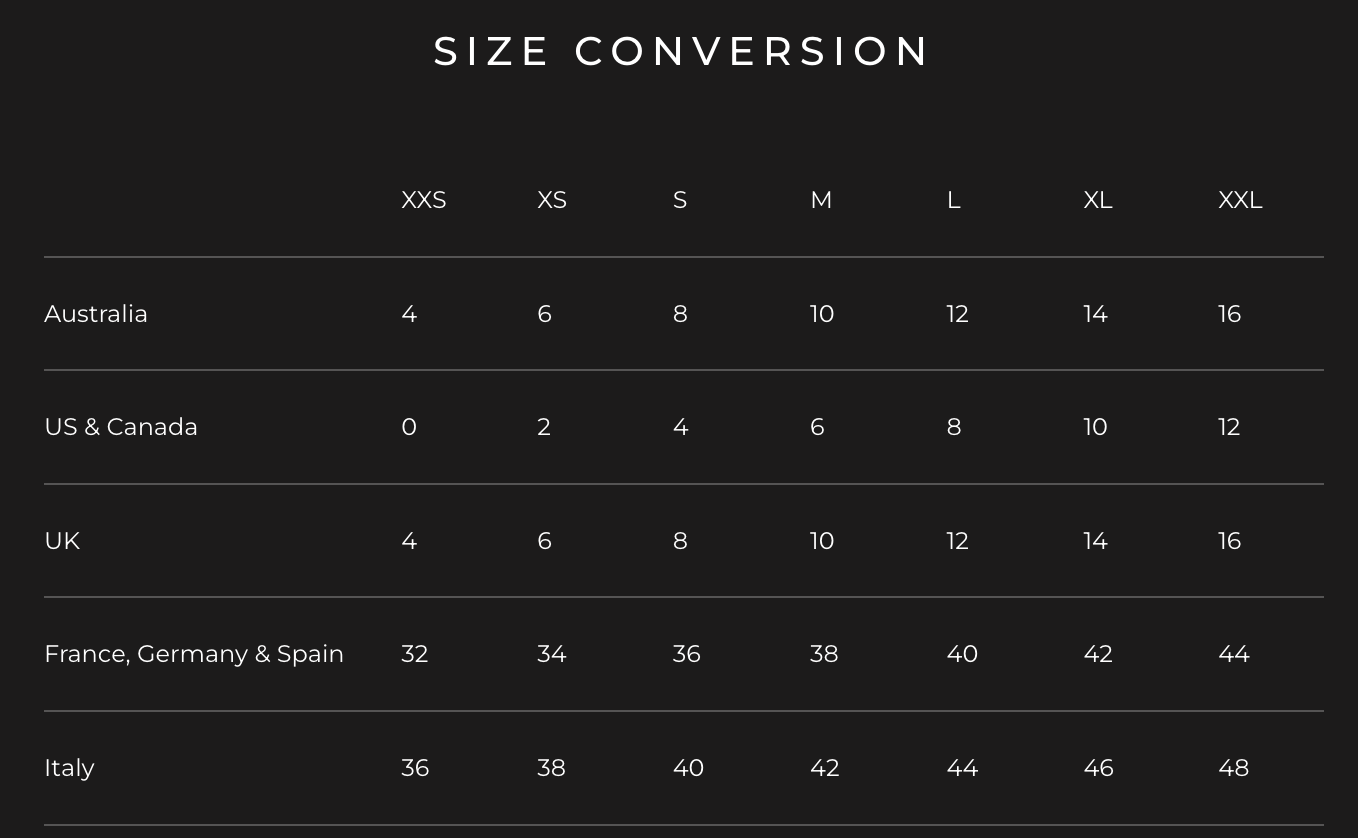Select the XXS column header
The height and width of the screenshot is (838, 1358).
pos(423,200)
